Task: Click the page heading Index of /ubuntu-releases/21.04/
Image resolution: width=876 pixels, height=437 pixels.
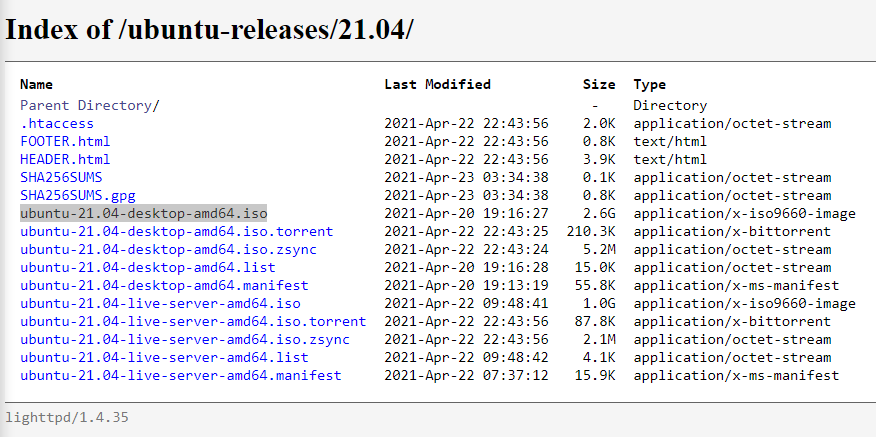Action: pyautogui.click(x=210, y=30)
